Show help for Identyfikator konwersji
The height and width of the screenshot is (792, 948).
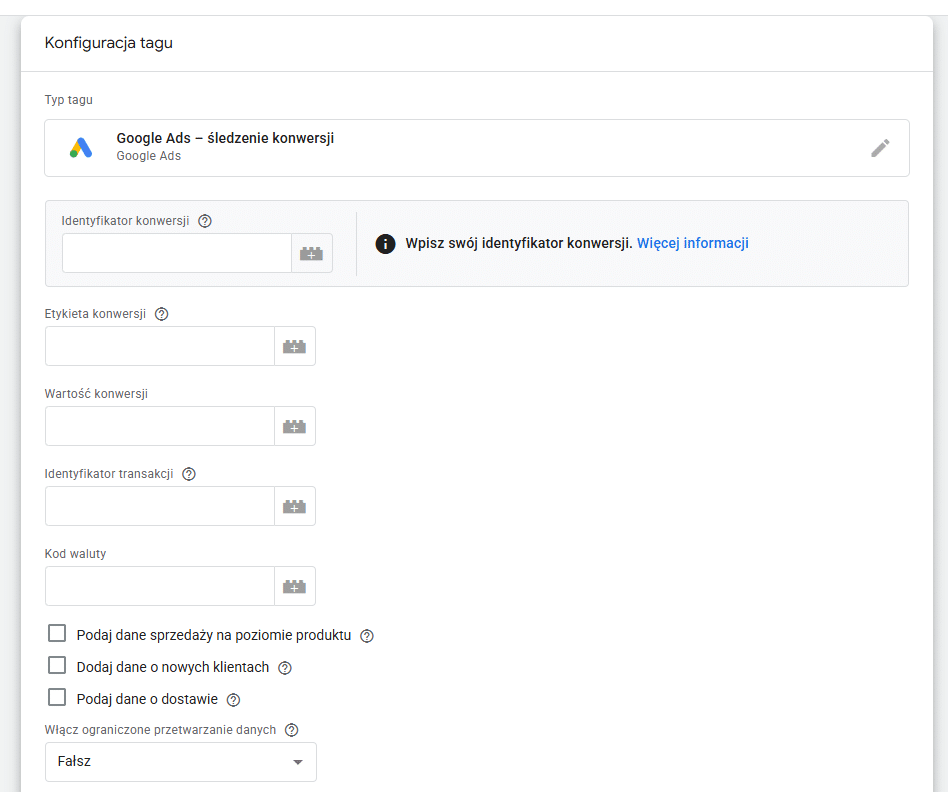tap(205, 221)
